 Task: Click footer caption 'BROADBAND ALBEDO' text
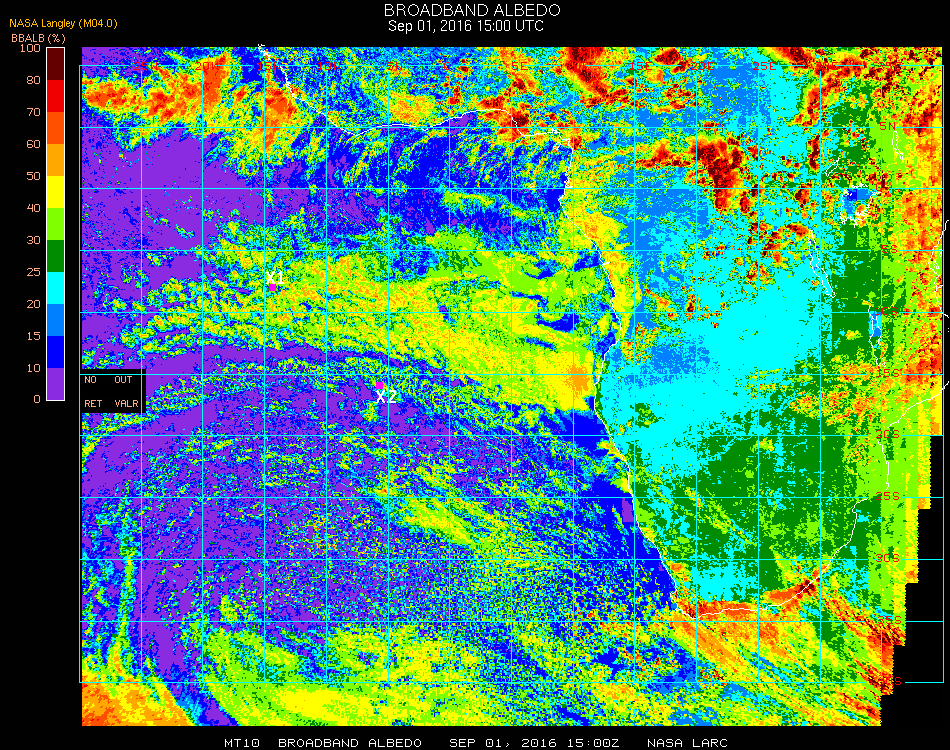tap(350, 743)
